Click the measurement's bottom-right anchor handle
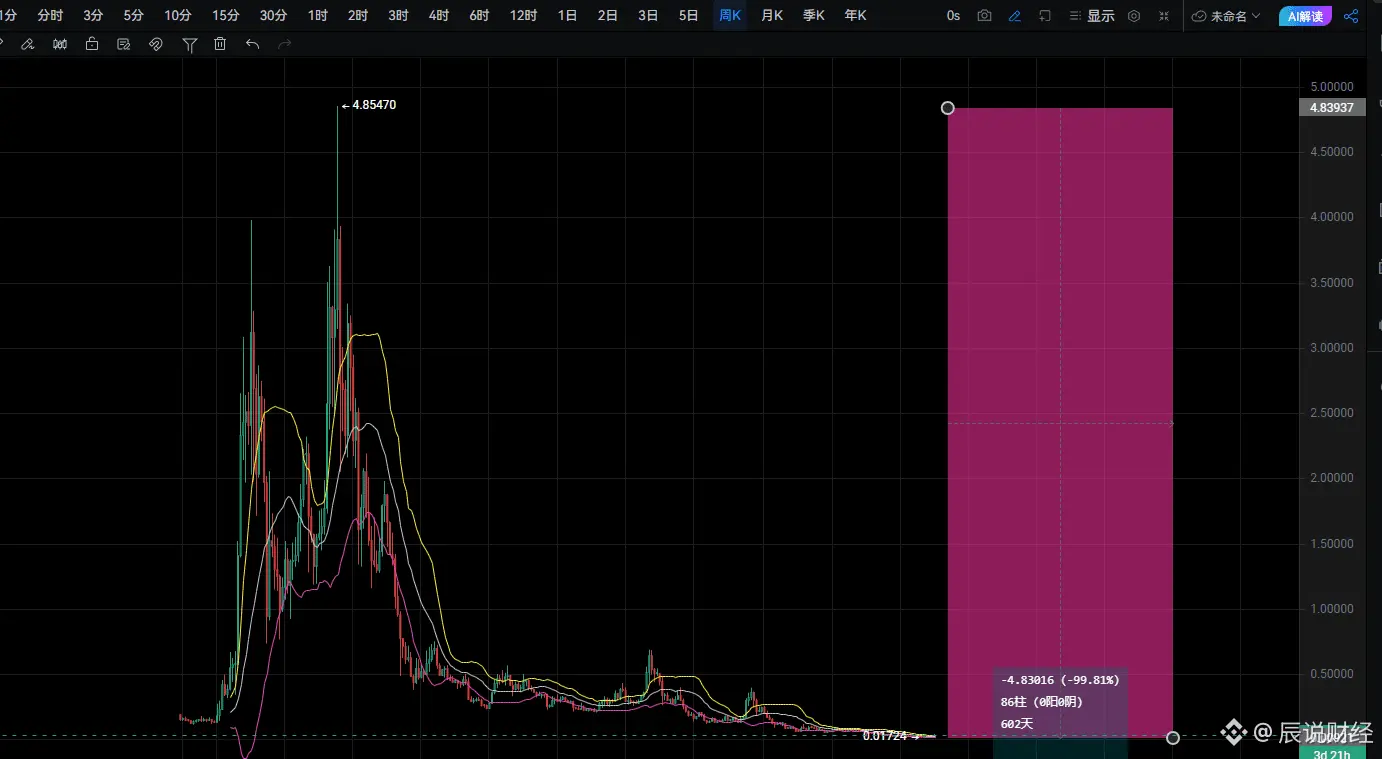Screen dimensions: 1382x759 (x=1173, y=738)
